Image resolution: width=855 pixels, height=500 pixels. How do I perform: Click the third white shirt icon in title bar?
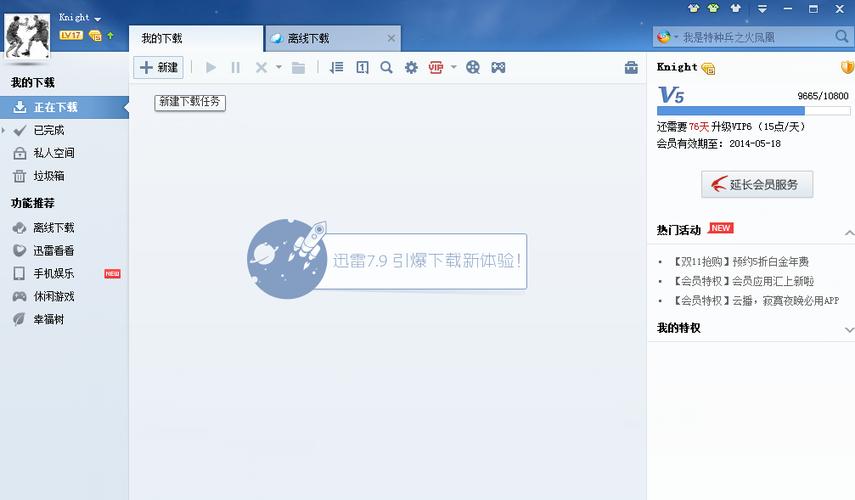pos(736,8)
